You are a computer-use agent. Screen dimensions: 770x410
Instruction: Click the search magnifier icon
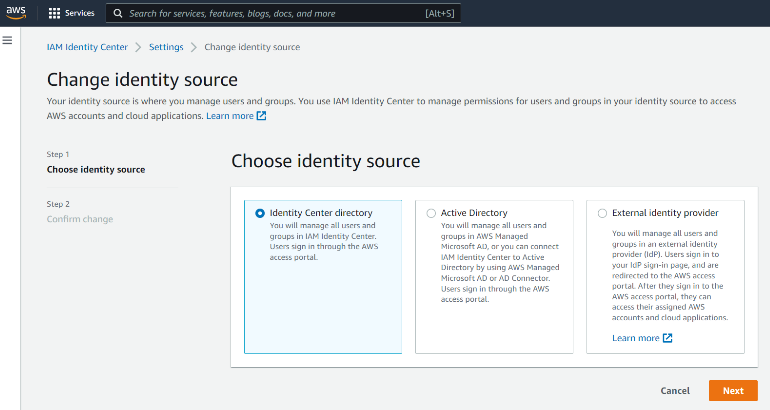click(118, 13)
